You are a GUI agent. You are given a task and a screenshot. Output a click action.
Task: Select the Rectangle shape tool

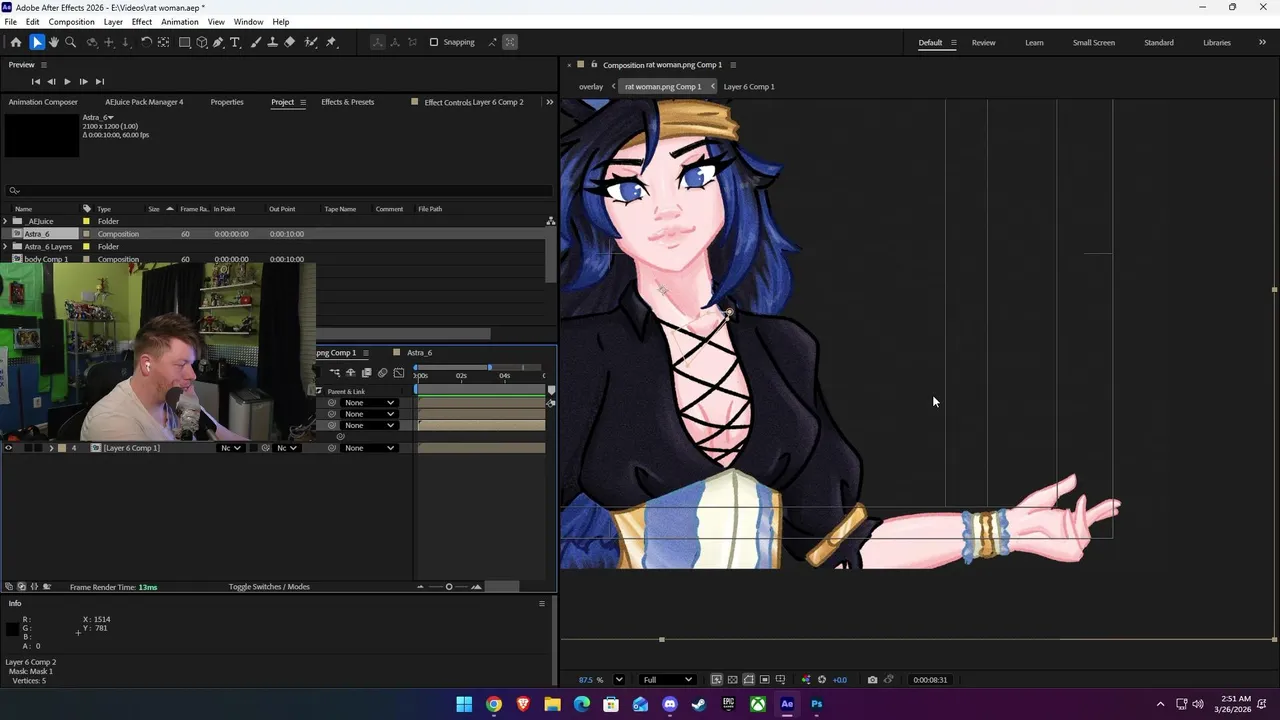click(185, 42)
